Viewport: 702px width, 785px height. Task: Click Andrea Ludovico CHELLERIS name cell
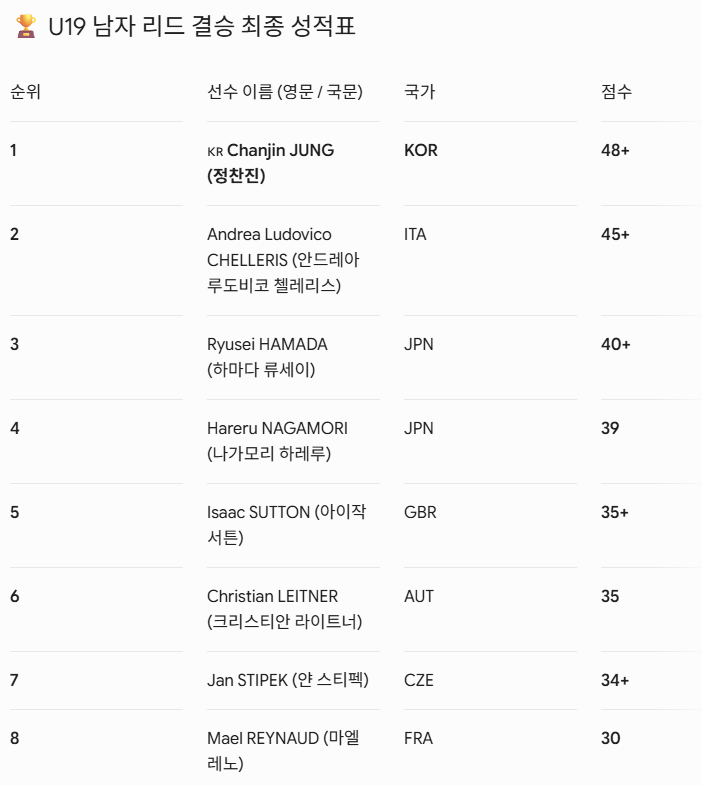tap(283, 260)
